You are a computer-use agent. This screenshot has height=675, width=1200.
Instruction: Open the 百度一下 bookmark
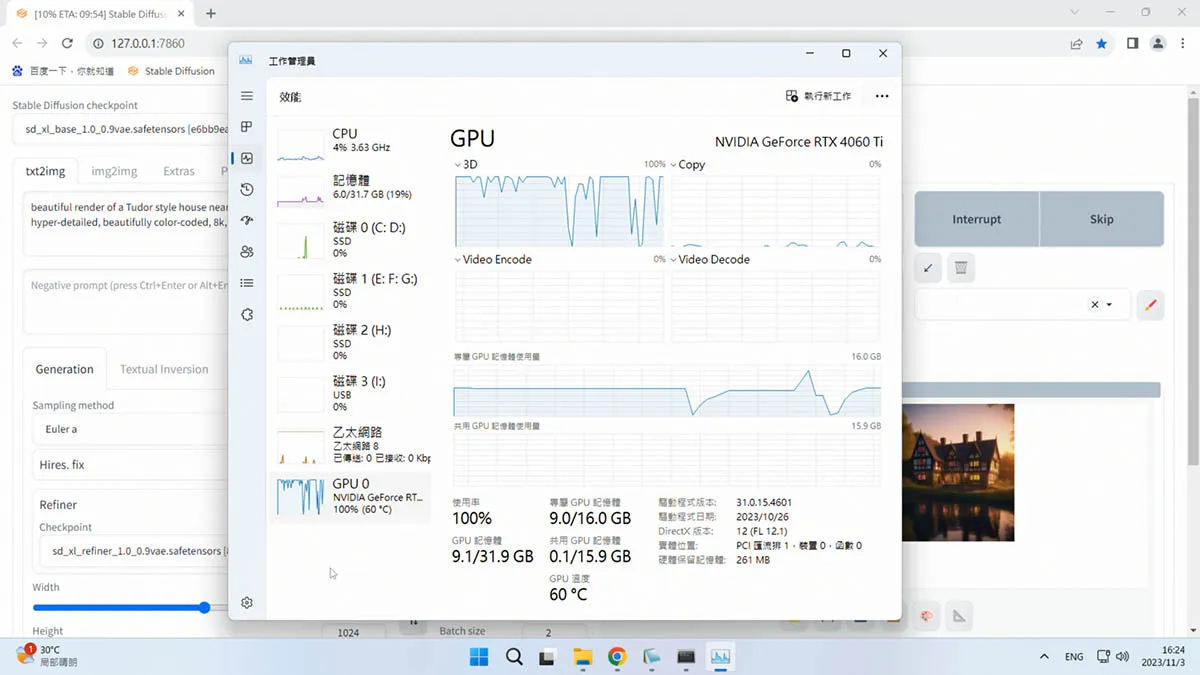point(63,71)
